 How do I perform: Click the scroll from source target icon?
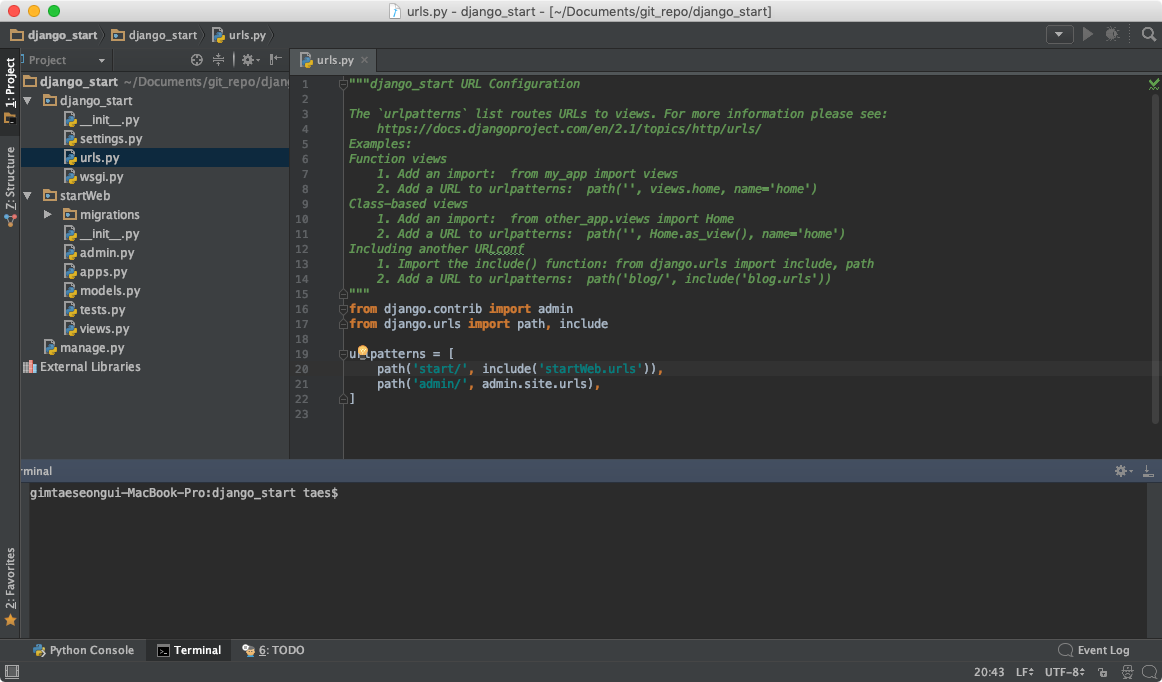point(197,60)
